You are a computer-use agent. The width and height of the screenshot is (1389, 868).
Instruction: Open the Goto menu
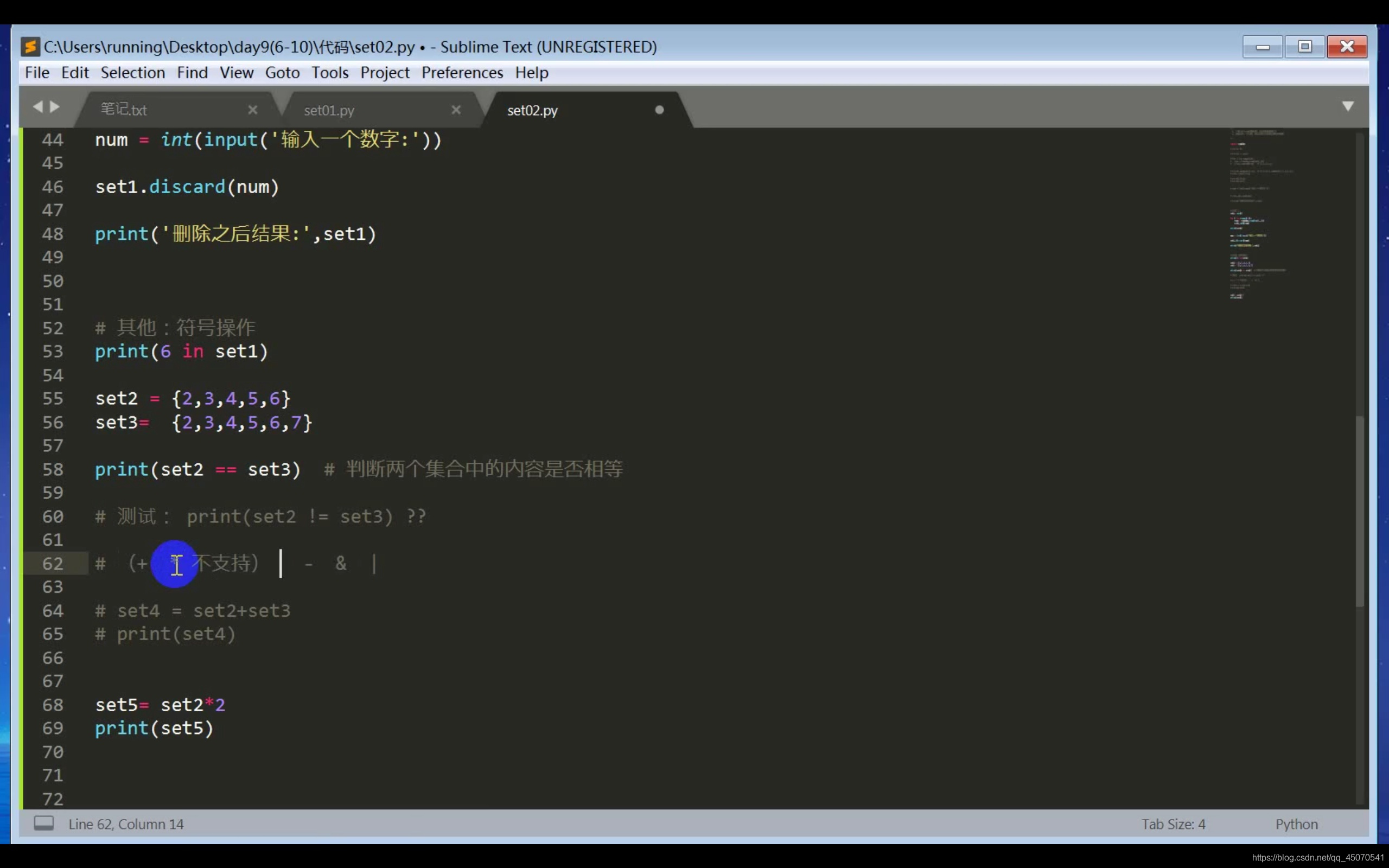coord(282,73)
